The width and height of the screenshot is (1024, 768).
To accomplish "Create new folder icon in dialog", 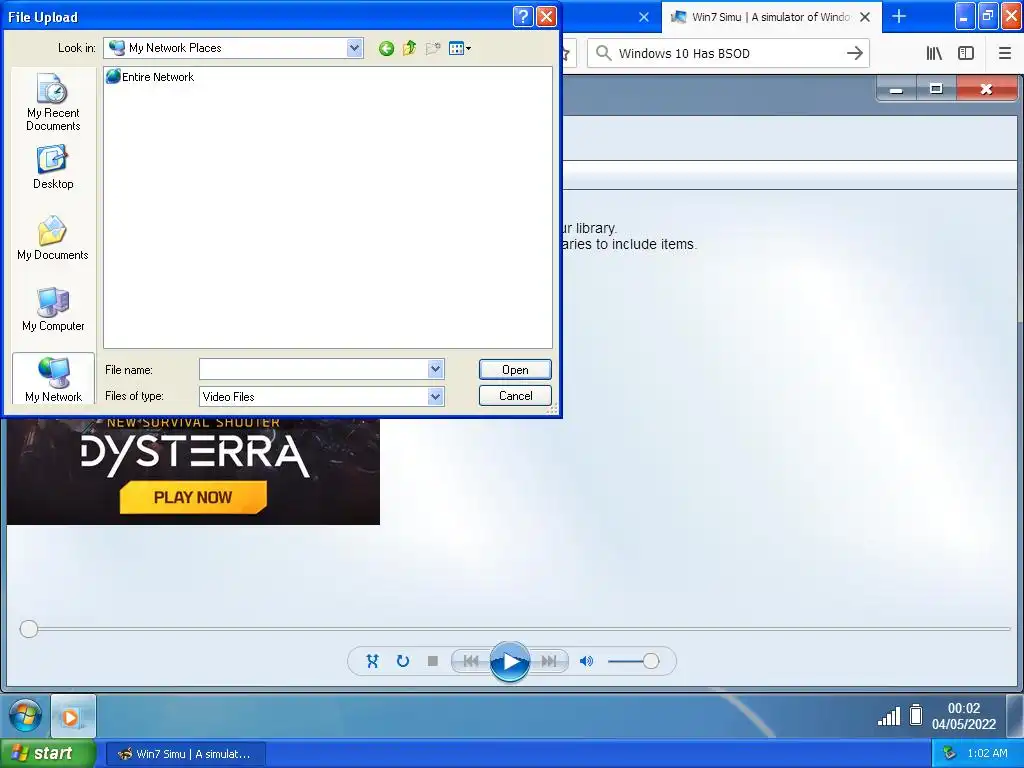I will [432, 48].
